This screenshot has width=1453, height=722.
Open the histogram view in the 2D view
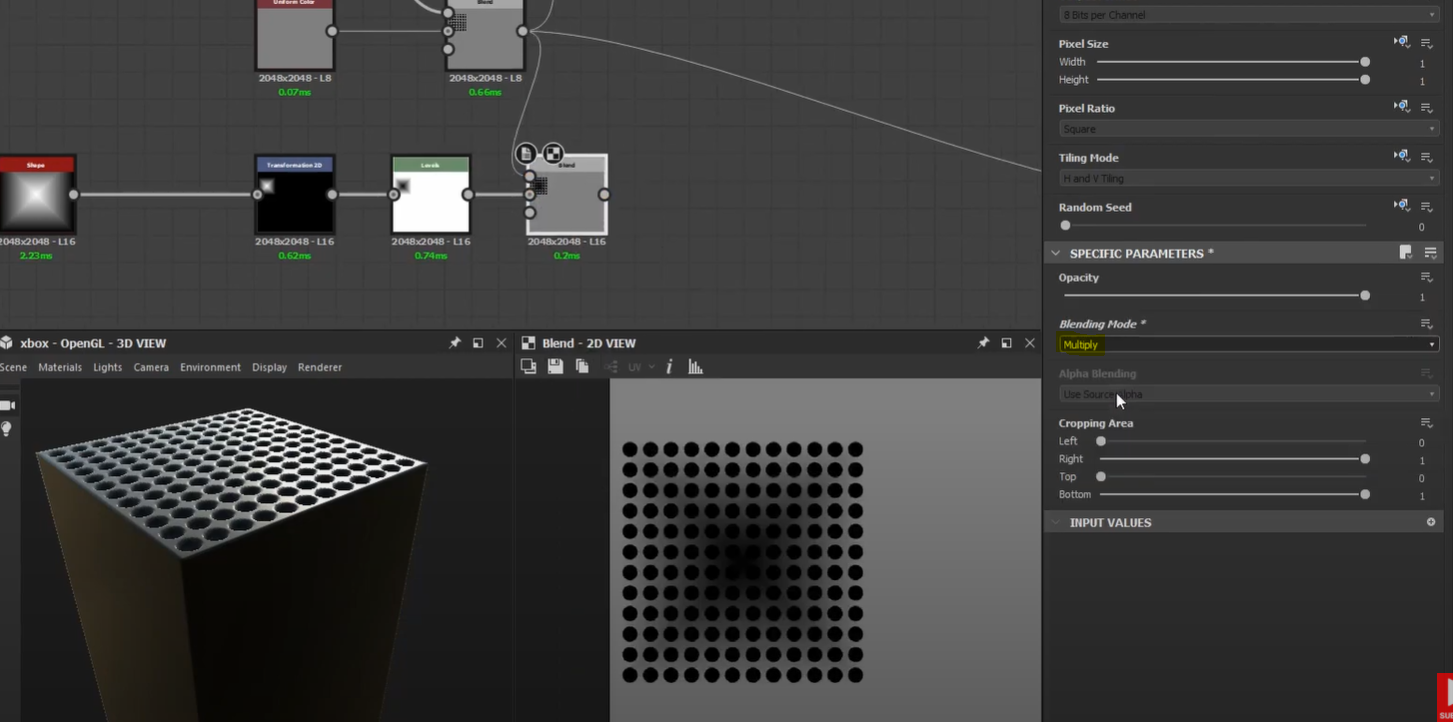[696, 366]
